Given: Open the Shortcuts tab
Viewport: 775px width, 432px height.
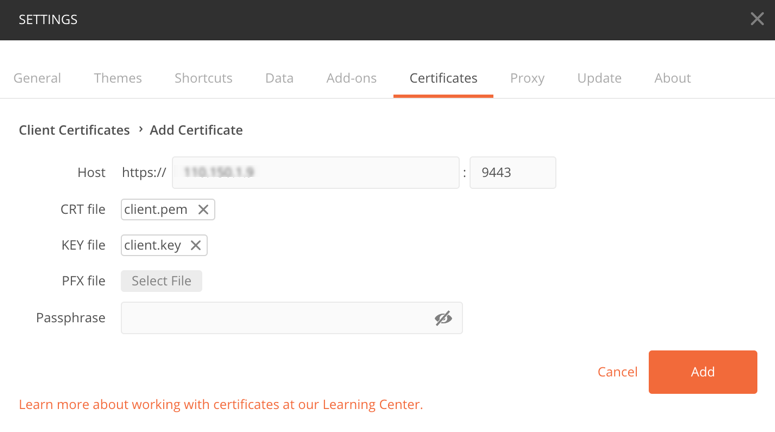Looking at the screenshot, I should click(x=203, y=78).
